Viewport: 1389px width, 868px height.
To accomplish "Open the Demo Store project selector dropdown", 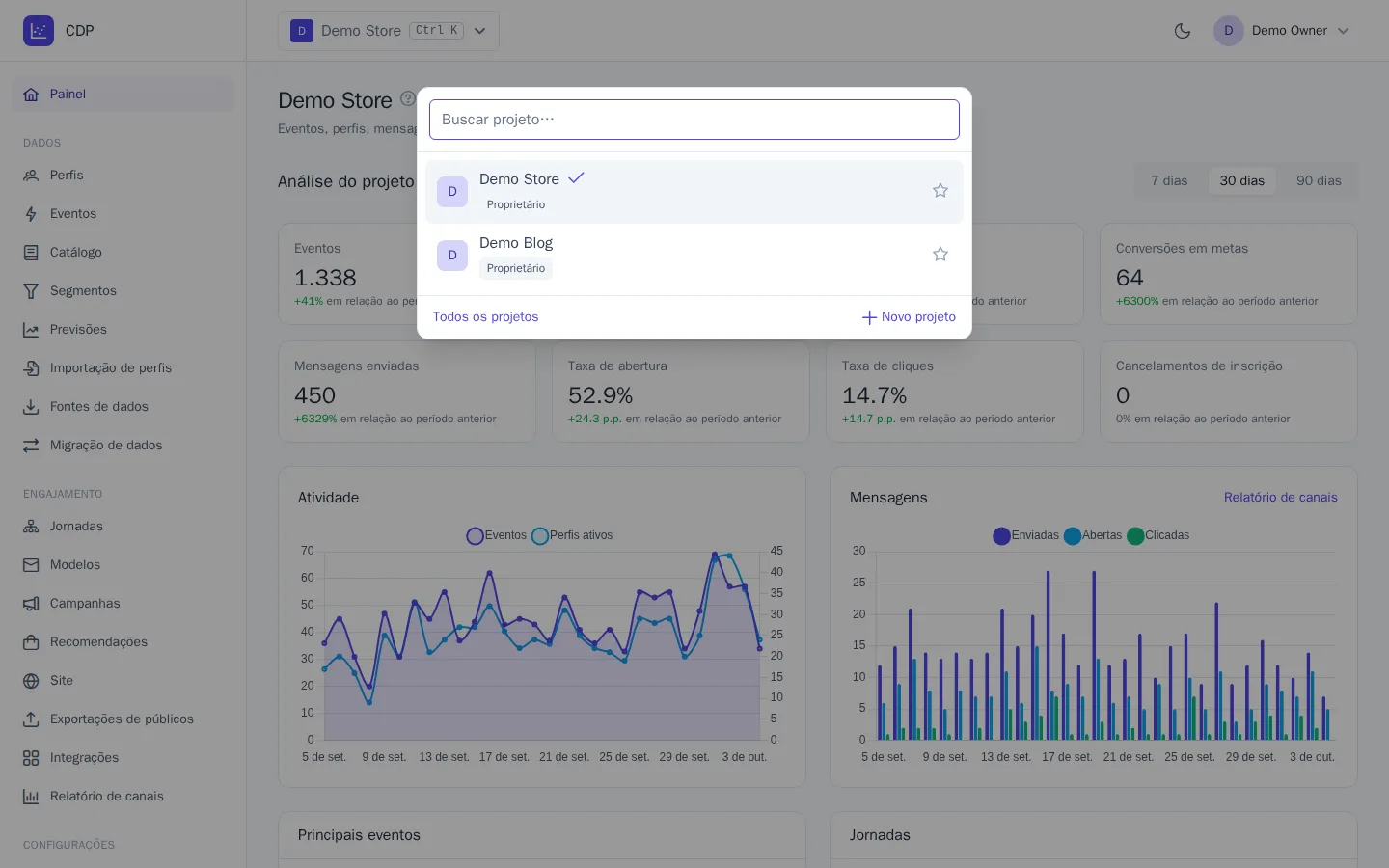I will [389, 31].
